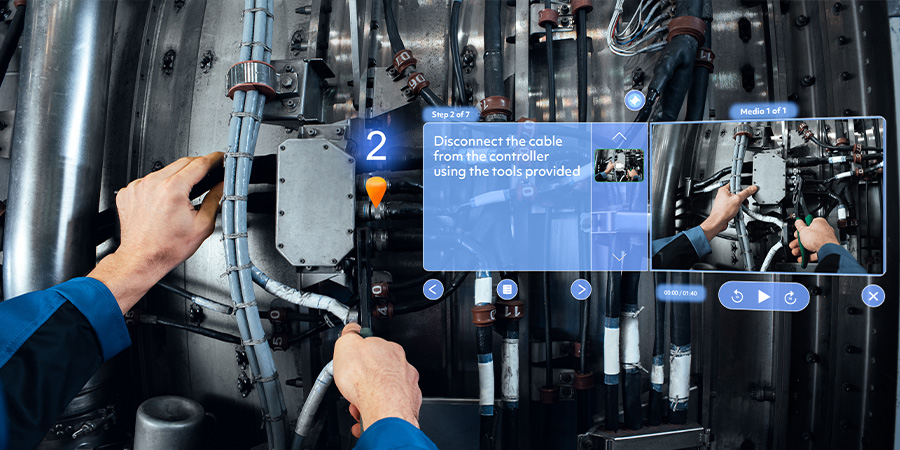Go to the previous step arrow
The image size is (900, 450).
(x=433, y=289)
